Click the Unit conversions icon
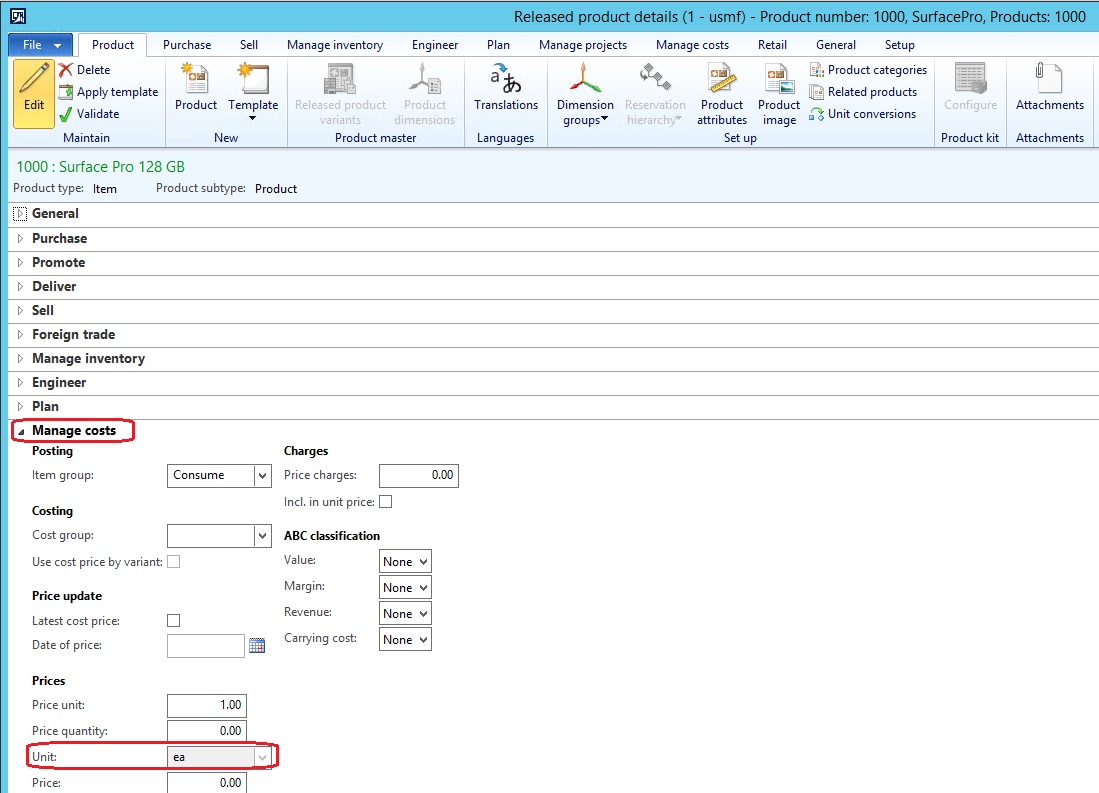1099x793 pixels. point(866,114)
